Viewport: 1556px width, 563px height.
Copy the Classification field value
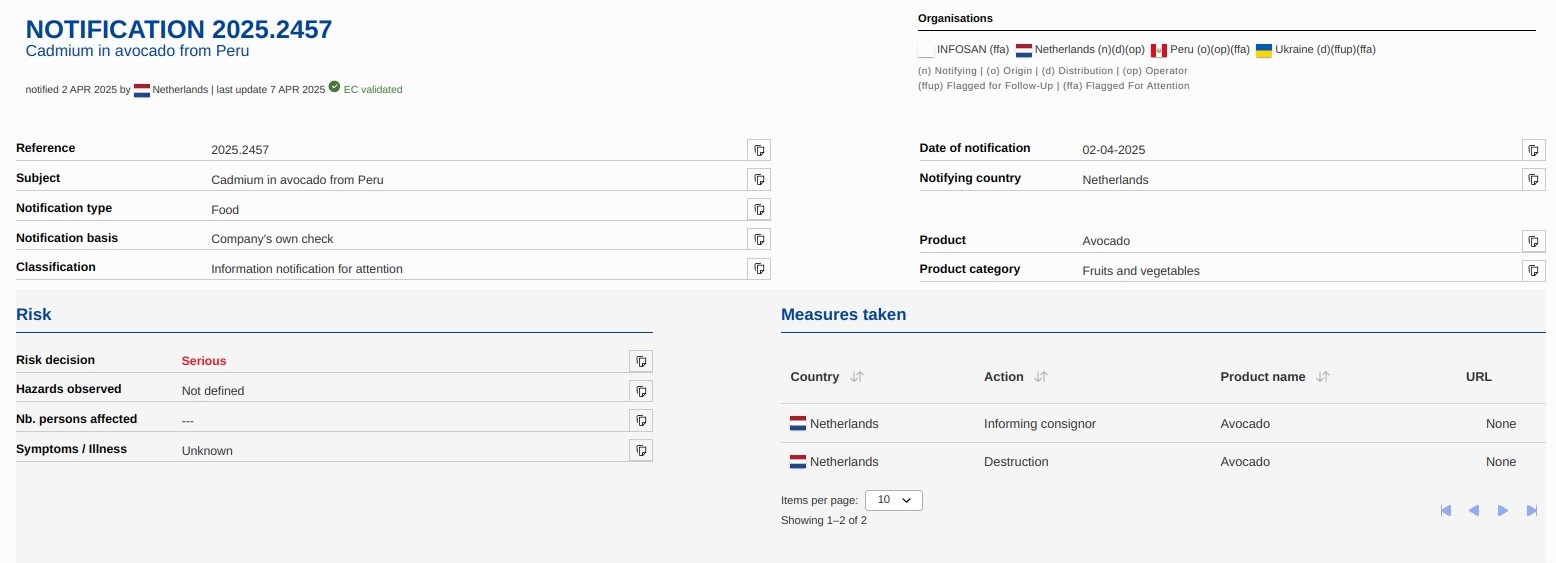coord(759,269)
